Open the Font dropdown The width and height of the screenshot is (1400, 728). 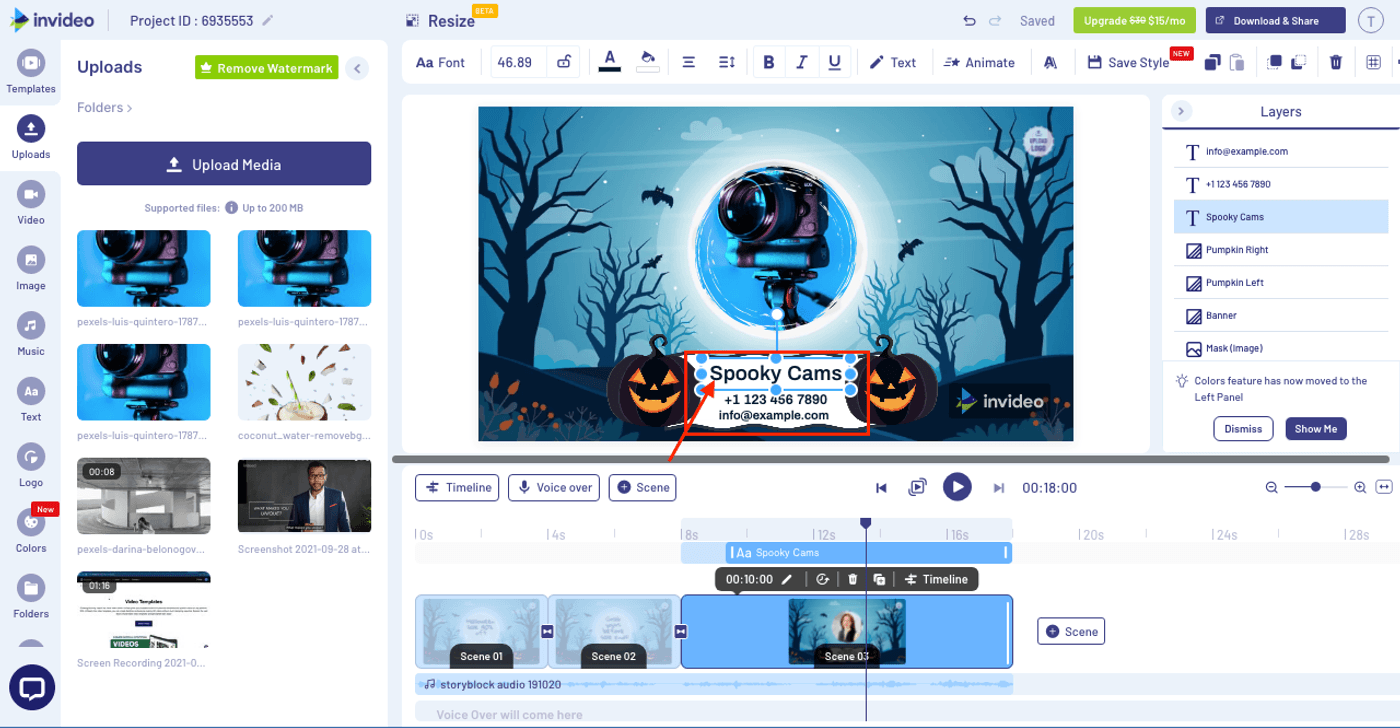pyautogui.click(x=440, y=61)
